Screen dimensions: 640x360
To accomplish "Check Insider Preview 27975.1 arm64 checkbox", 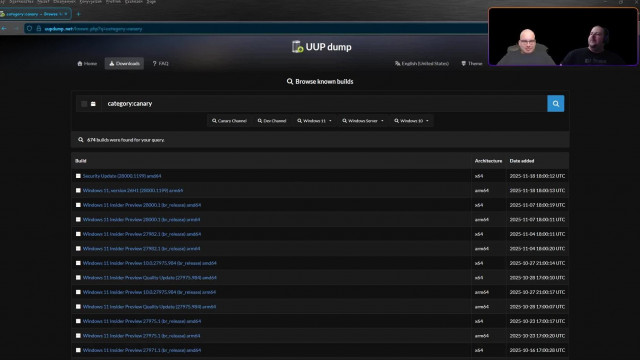I will tap(78, 336).
